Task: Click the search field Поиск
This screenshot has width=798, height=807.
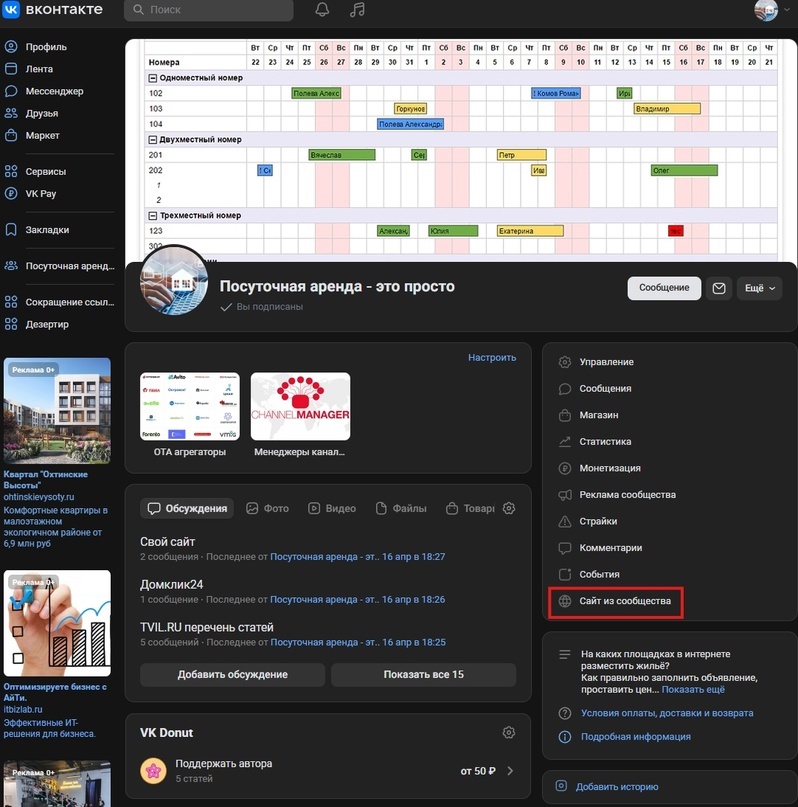Action: 208,10
